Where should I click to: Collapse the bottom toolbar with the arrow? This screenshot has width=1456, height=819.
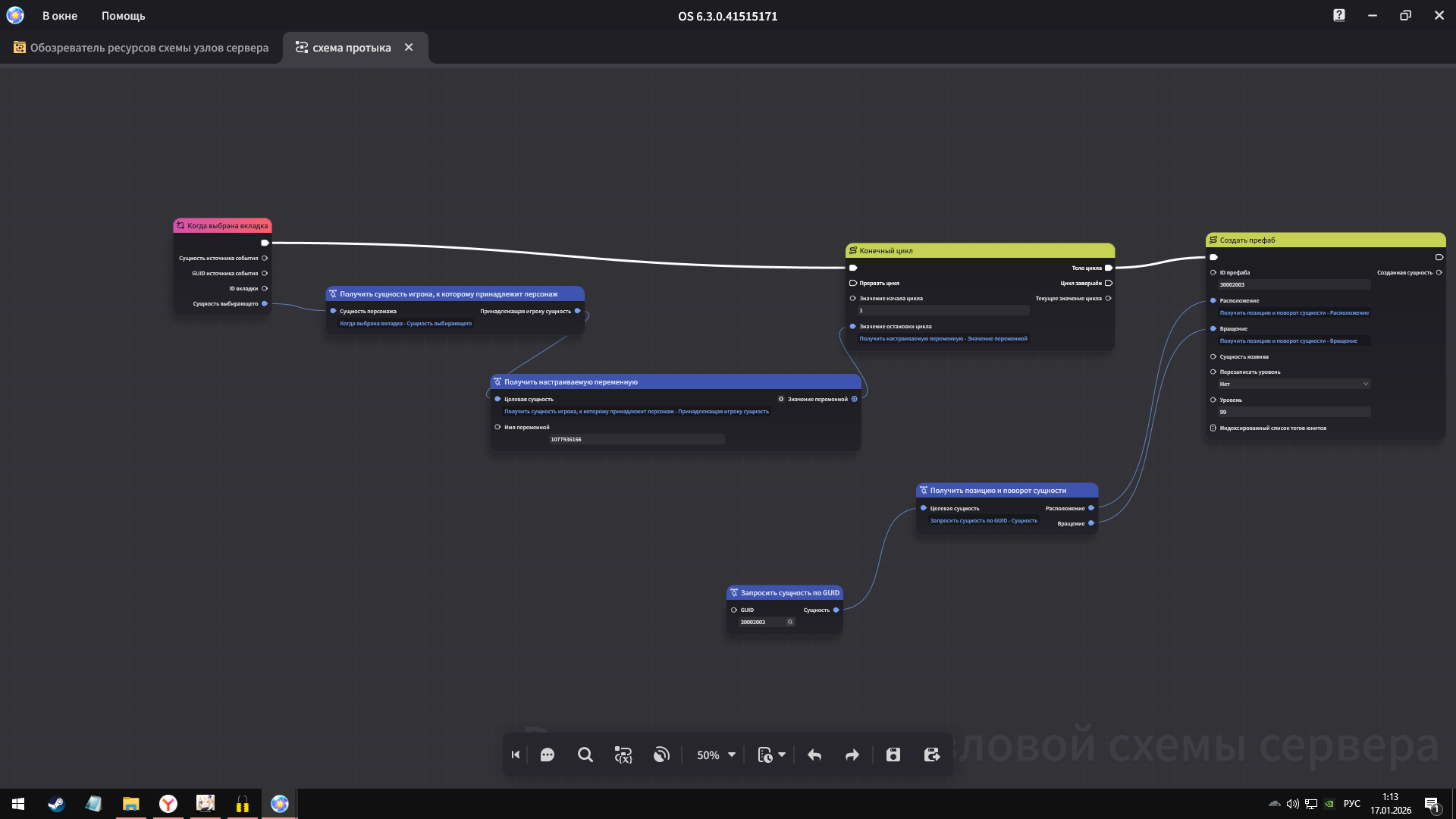(x=516, y=755)
